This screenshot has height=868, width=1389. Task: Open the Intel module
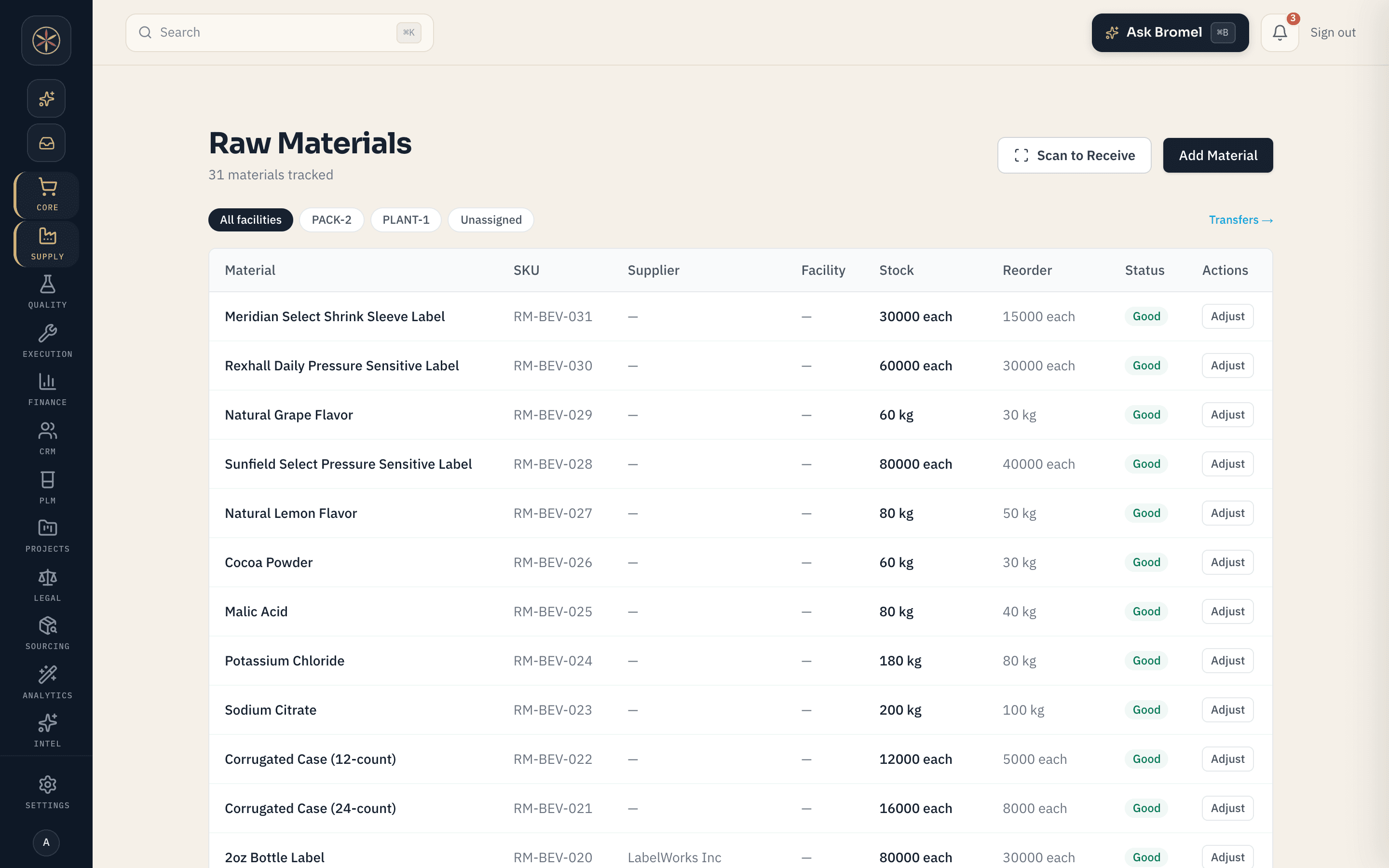pos(47,731)
